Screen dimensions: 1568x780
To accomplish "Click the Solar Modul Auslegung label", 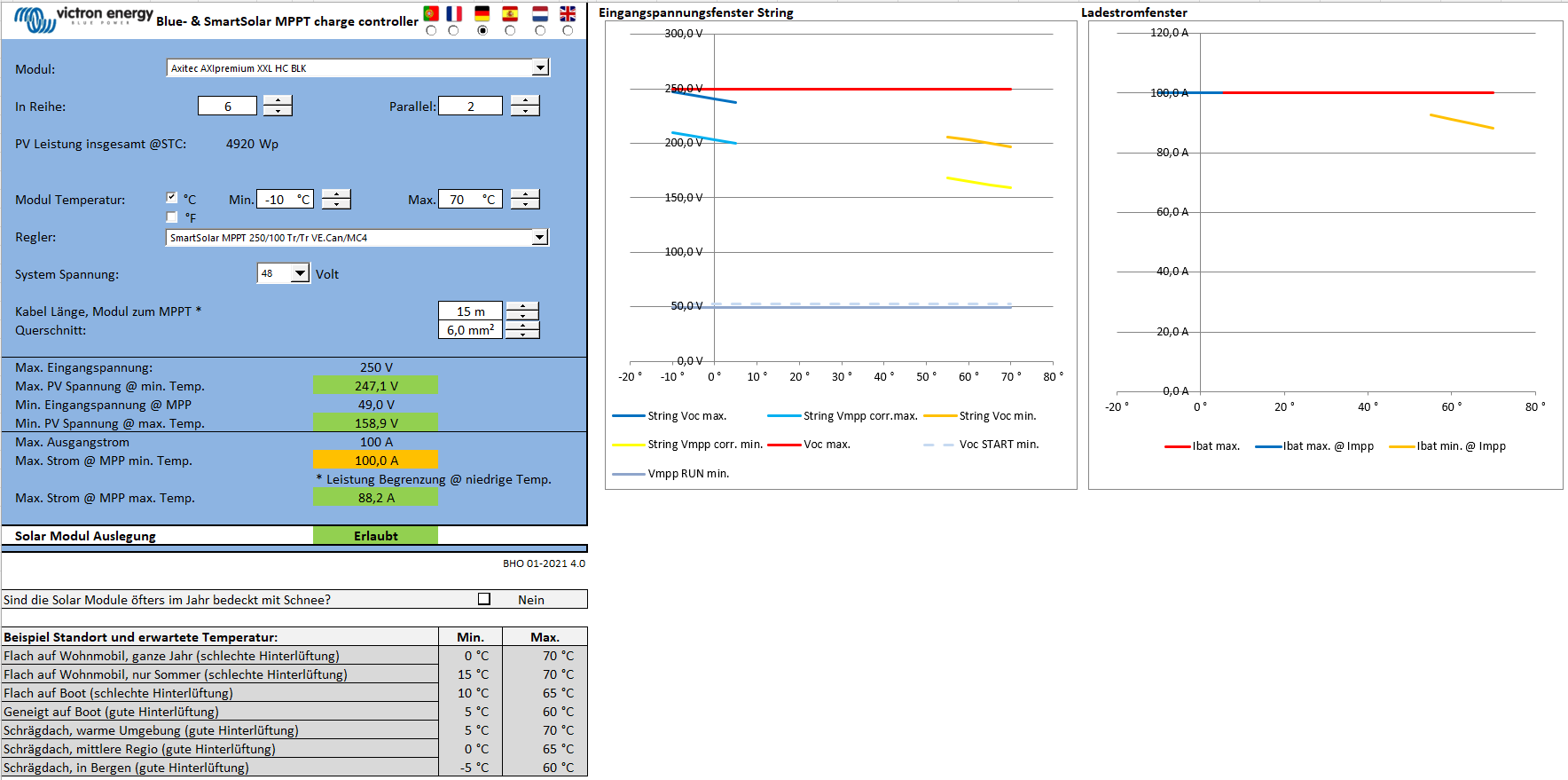I will [x=85, y=535].
